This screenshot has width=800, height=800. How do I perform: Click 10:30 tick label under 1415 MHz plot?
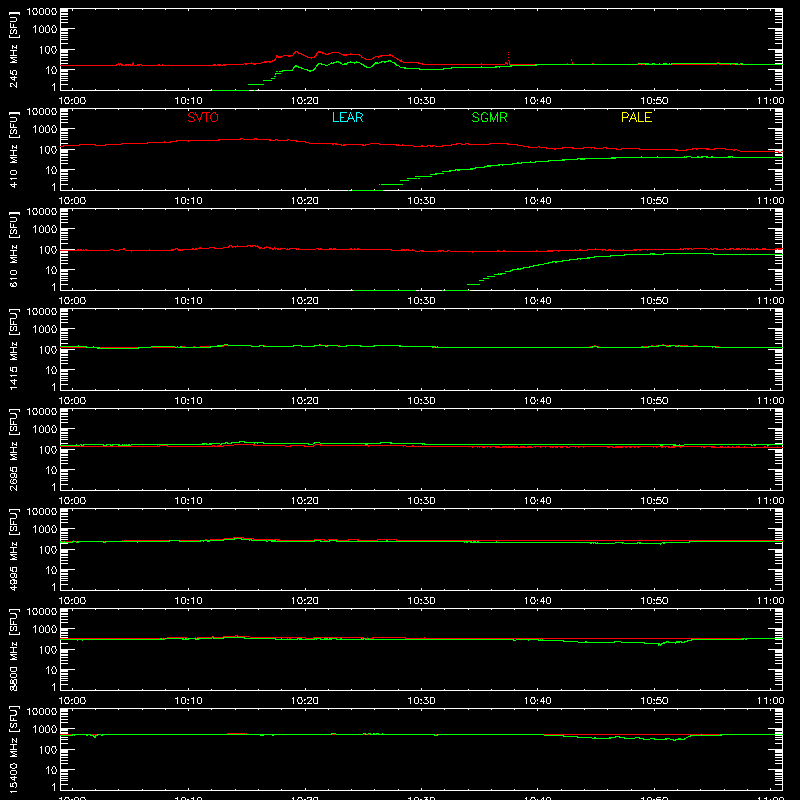click(421, 401)
